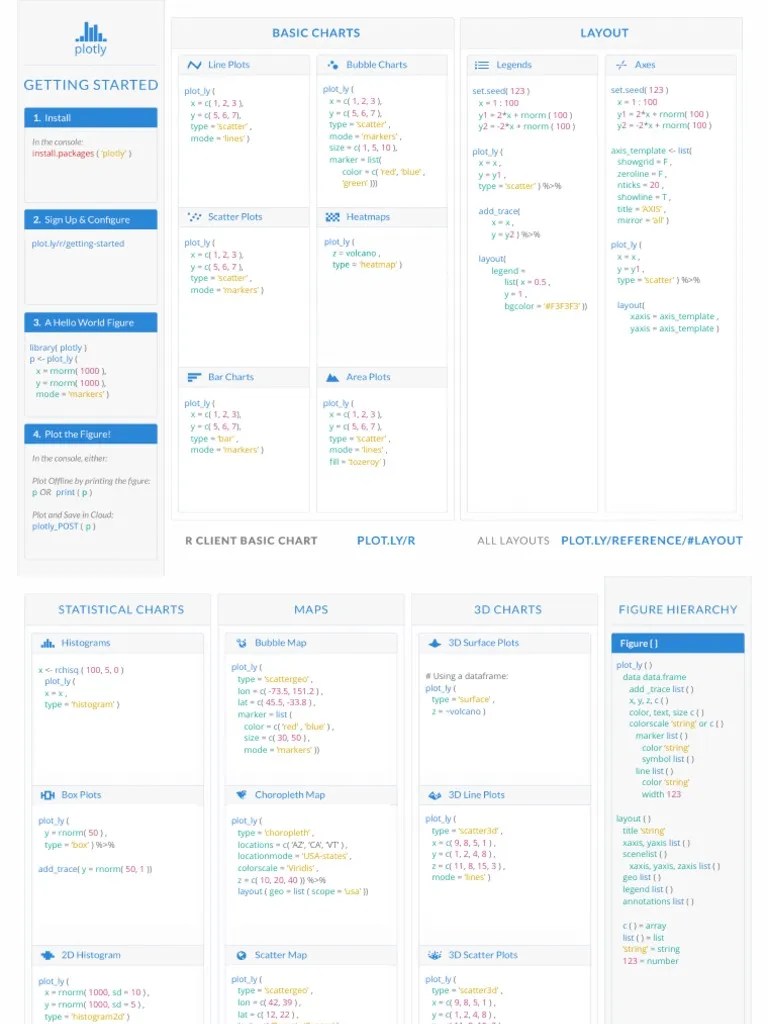Open the plot.ly/r/getting-started link
Image resolution: width=768 pixels, height=1024 pixels.
pyautogui.click(x=78, y=244)
